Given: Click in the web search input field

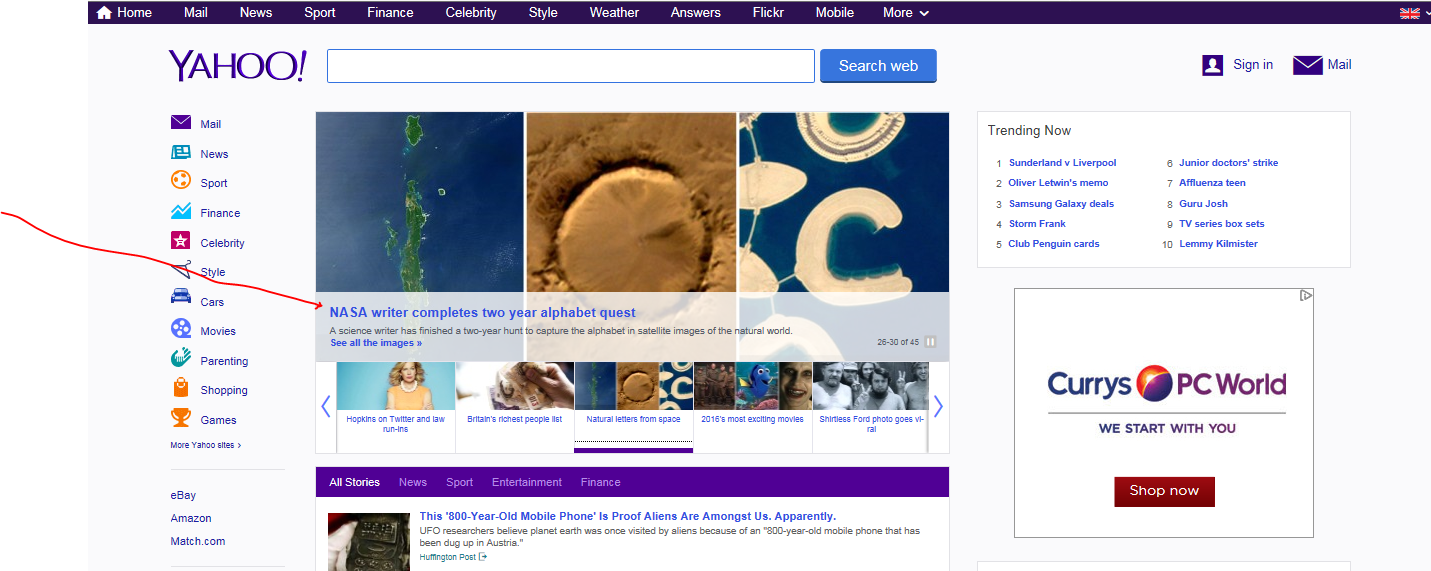Looking at the screenshot, I should tap(571, 66).
